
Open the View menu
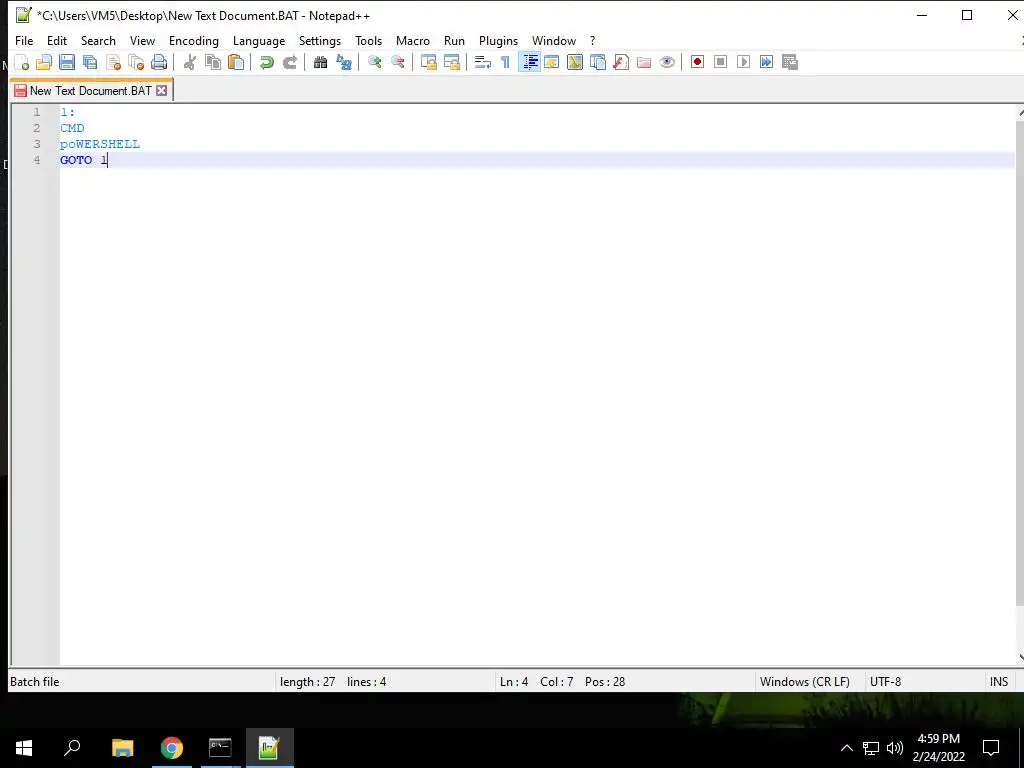(142, 40)
